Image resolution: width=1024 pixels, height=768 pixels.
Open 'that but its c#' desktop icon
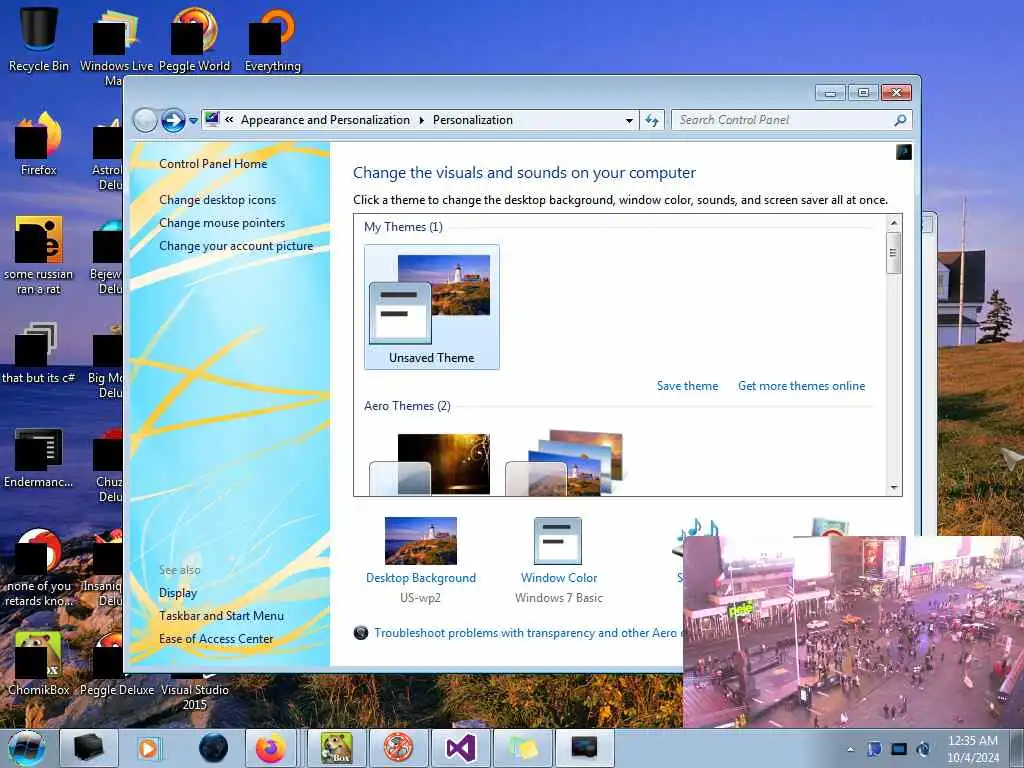pyautogui.click(x=39, y=353)
